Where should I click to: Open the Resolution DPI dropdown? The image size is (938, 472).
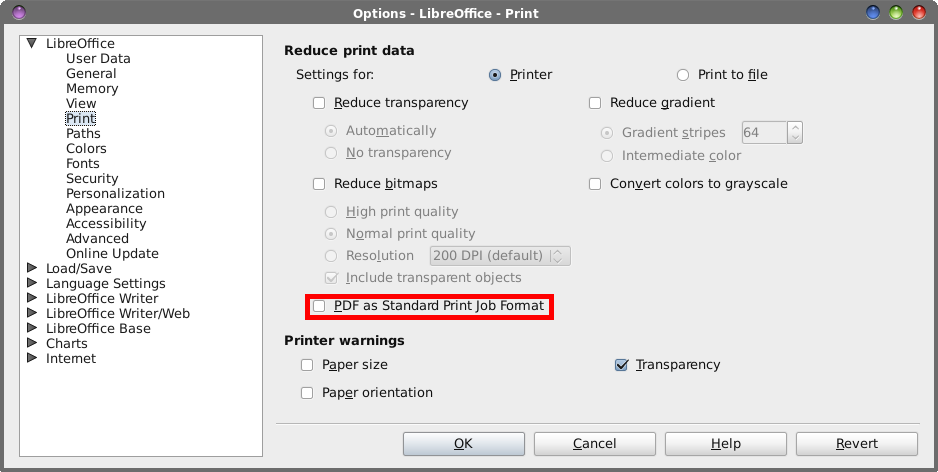500,256
